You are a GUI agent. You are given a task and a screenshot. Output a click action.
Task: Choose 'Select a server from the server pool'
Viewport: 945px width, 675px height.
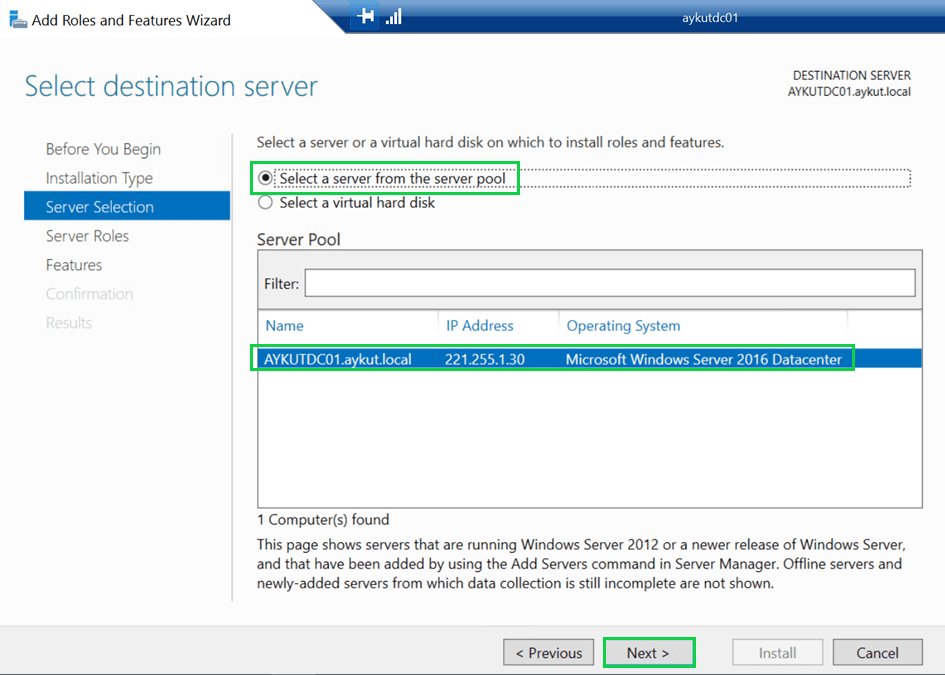[x=266, y=178]
